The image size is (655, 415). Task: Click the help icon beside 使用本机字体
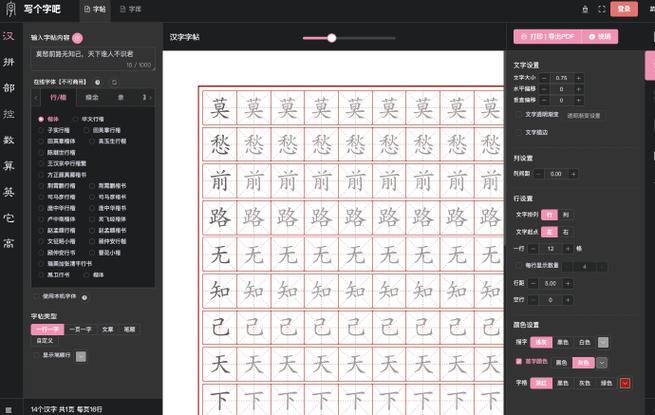tap(84, 298)
